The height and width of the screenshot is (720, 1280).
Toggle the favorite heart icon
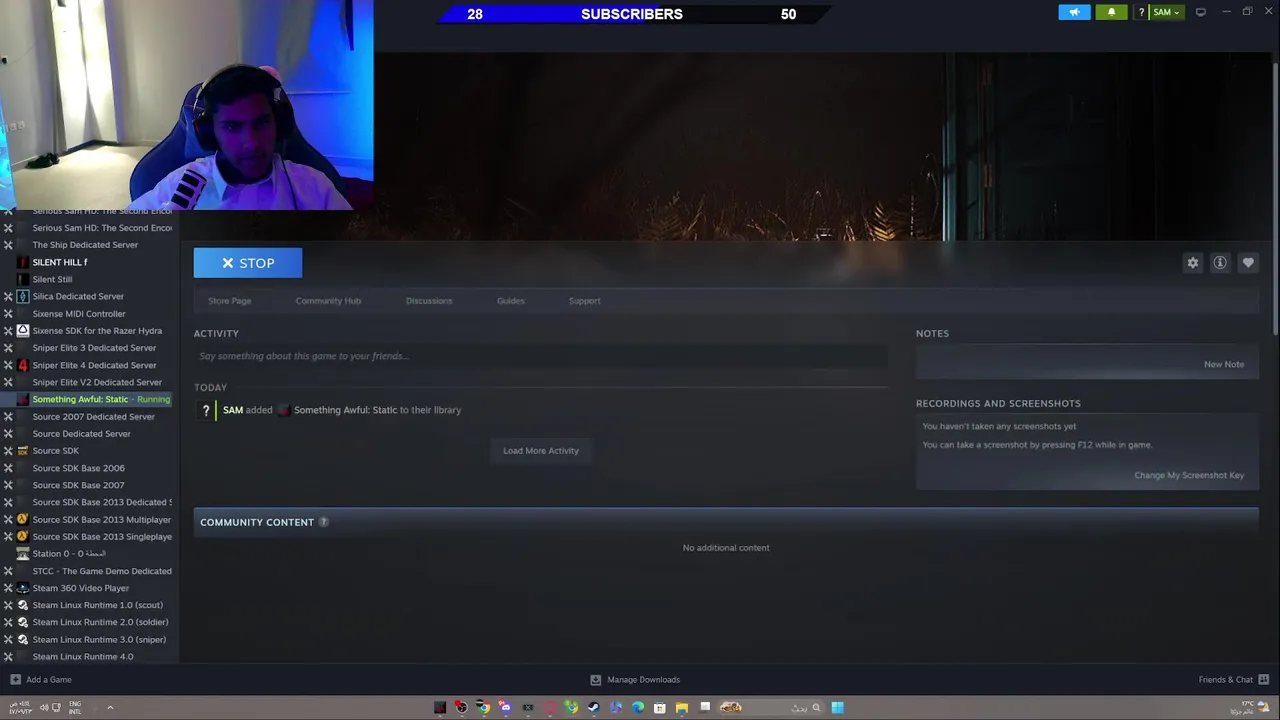pyautogui.click(x=1248, y=263)
